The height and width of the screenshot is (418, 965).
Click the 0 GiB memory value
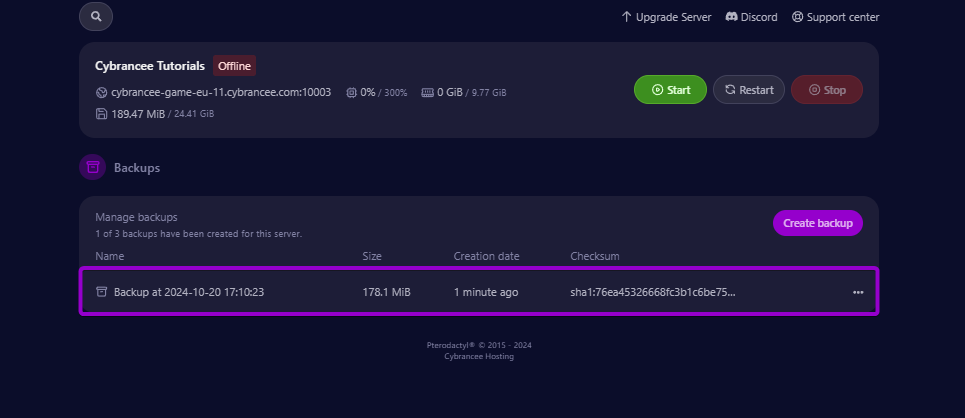click(x=450, y=92)
